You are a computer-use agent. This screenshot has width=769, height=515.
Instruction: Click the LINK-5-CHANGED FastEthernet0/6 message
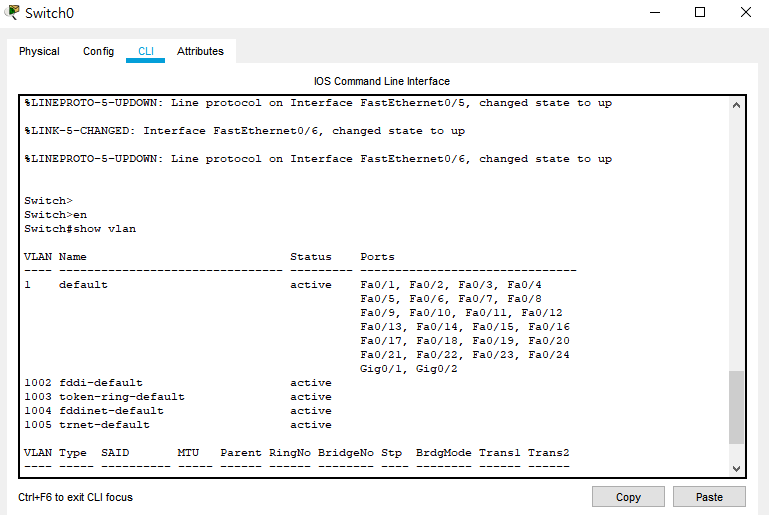click(244, 131)
